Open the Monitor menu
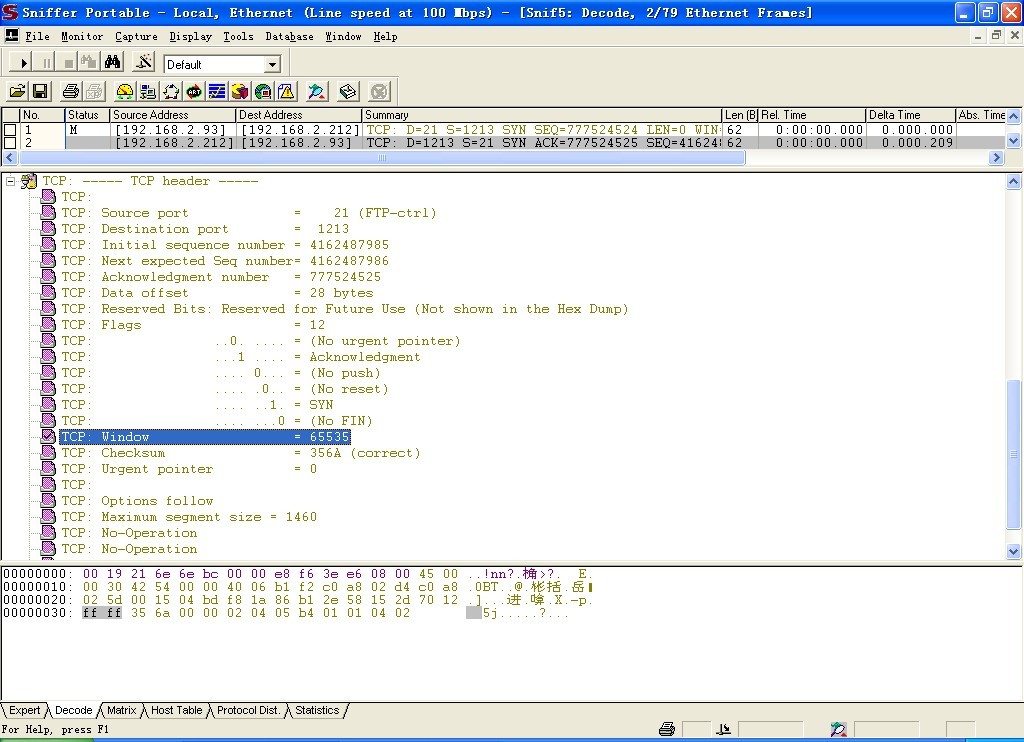 pos(82,37)
